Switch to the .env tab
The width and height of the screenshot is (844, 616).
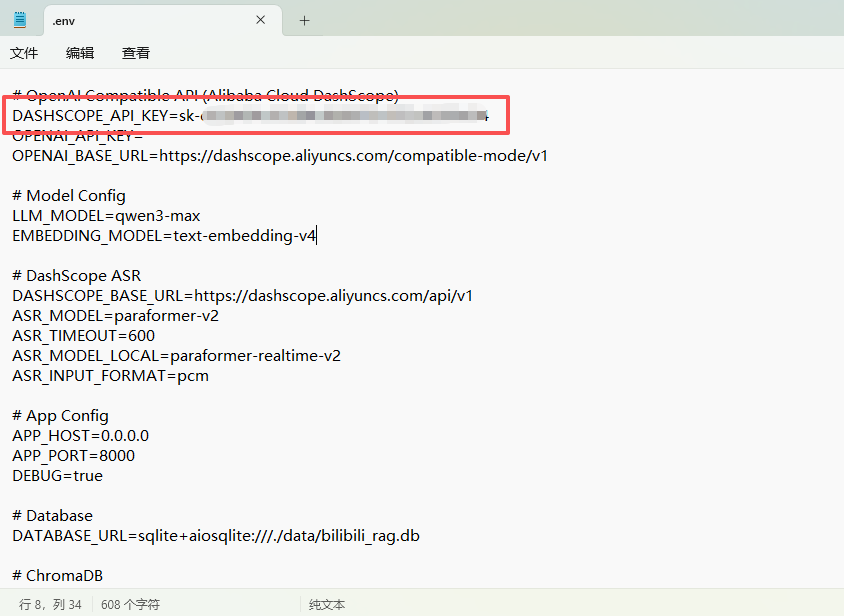[162, 20]
